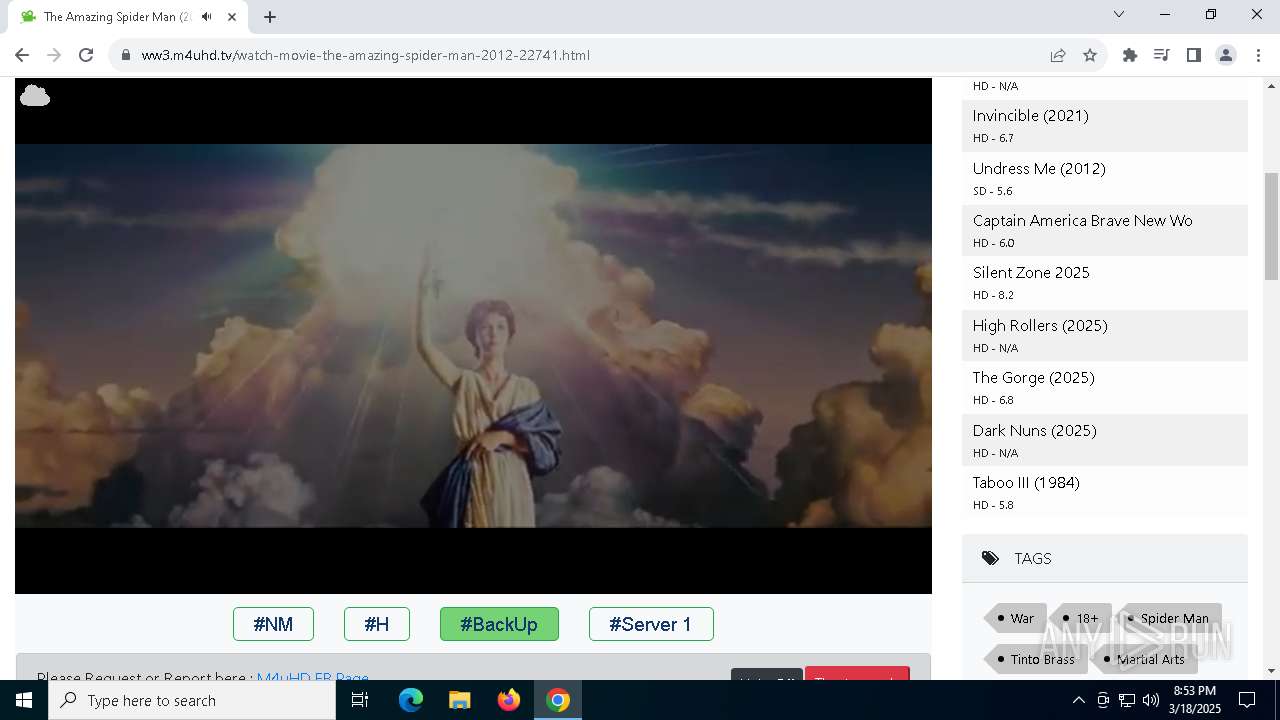
Task: Click the page vertical scrollbar thumb
Action: coord(1271,226)
